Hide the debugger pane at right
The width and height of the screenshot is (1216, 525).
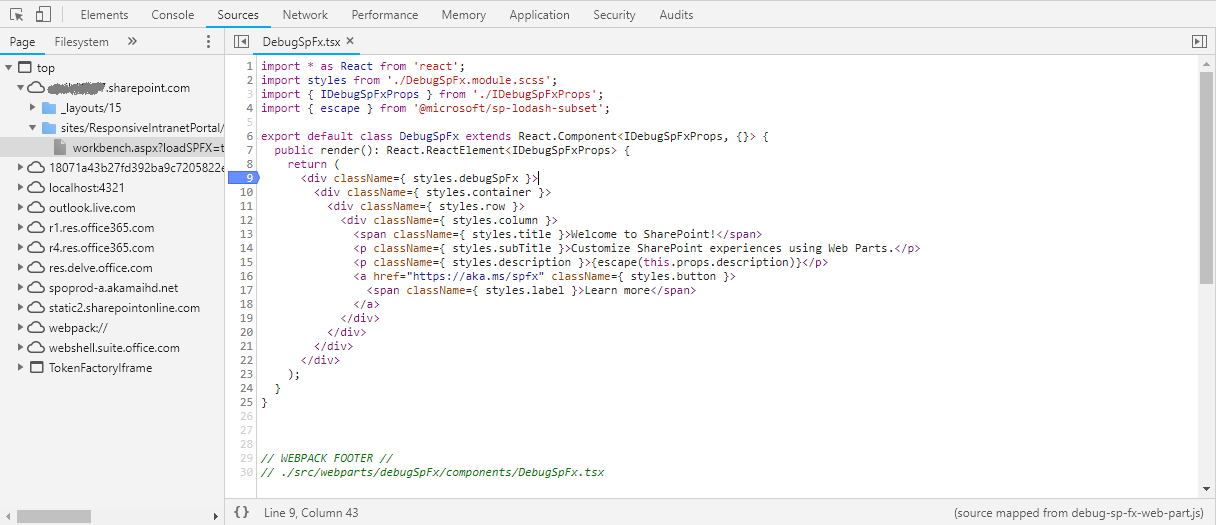coord(1199,42)
